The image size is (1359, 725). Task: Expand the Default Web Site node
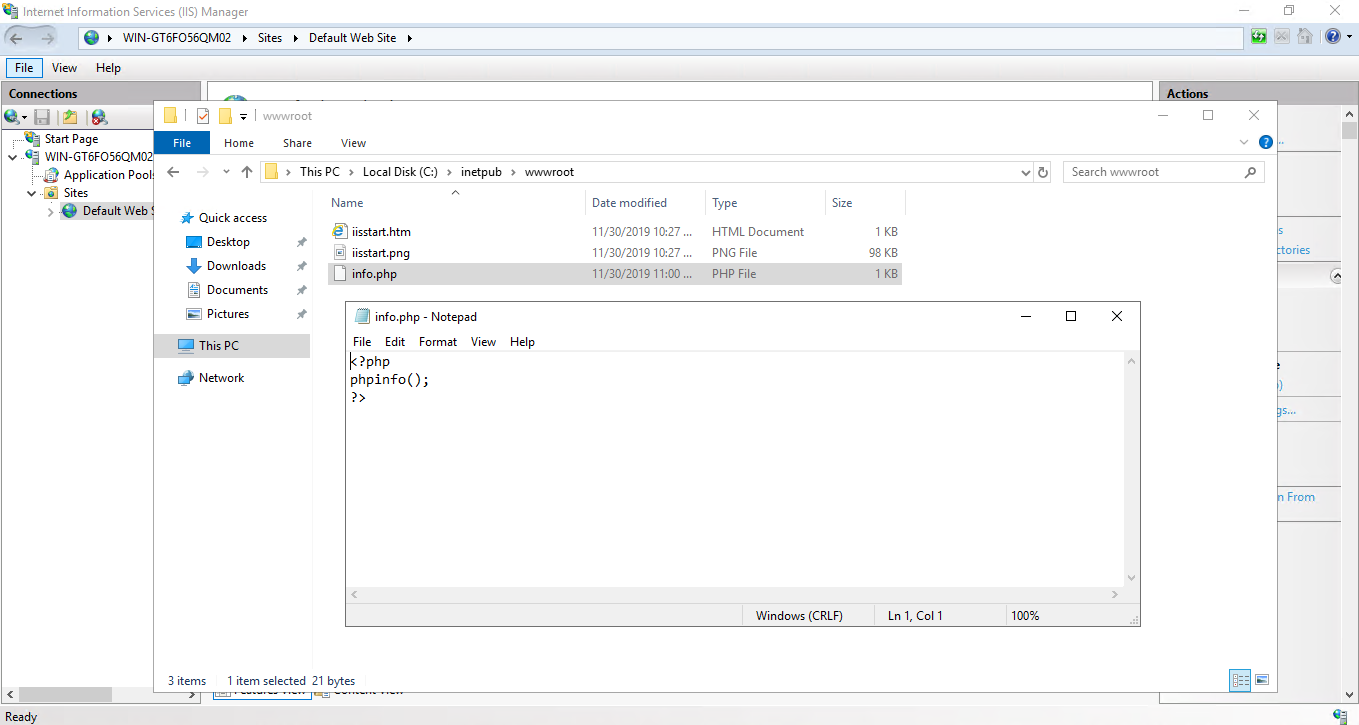[x=51, y=211]
